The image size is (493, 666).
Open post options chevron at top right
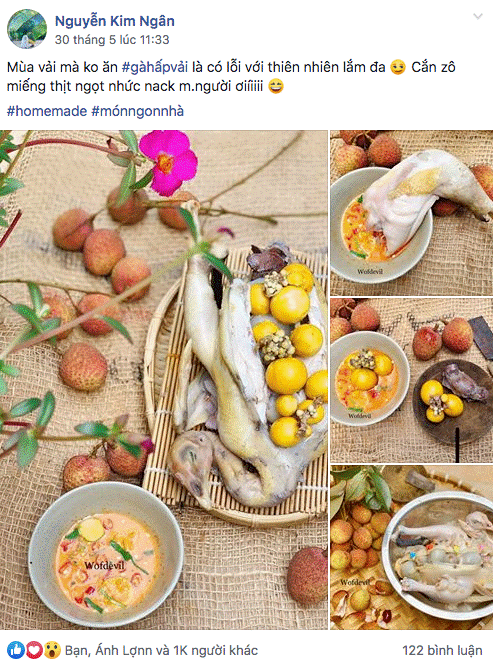tap(478, 17)
